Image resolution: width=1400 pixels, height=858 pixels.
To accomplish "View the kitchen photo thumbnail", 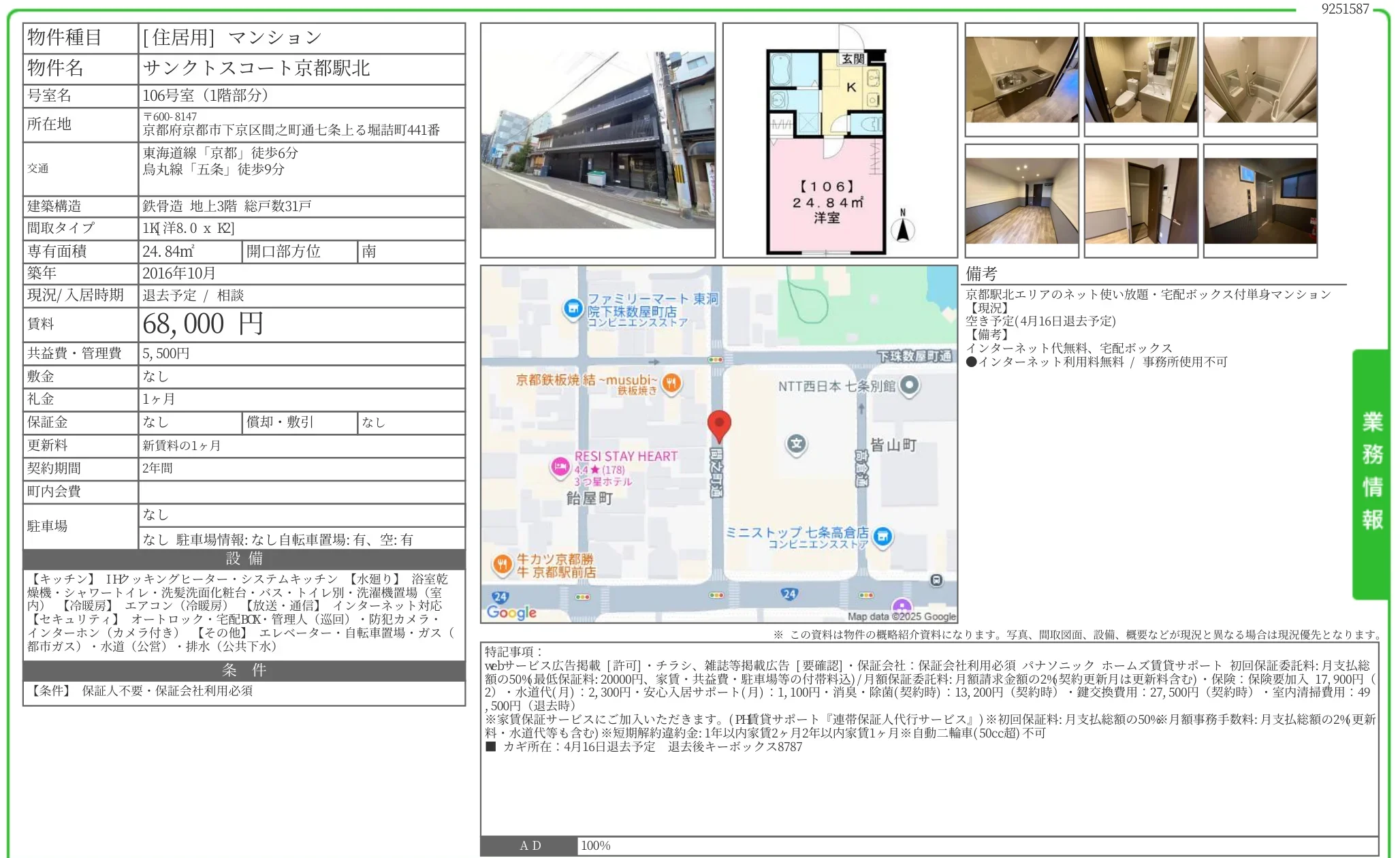I will 1021,80.
